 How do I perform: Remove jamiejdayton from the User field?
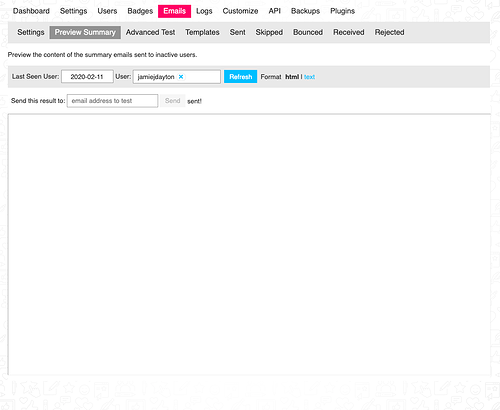tap(181, 77)
